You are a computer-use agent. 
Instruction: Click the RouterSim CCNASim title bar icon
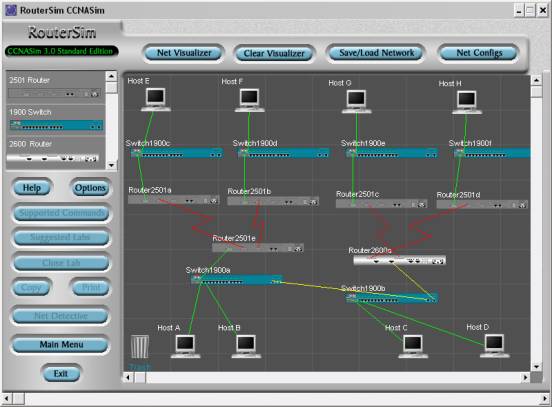coord(11,10)
